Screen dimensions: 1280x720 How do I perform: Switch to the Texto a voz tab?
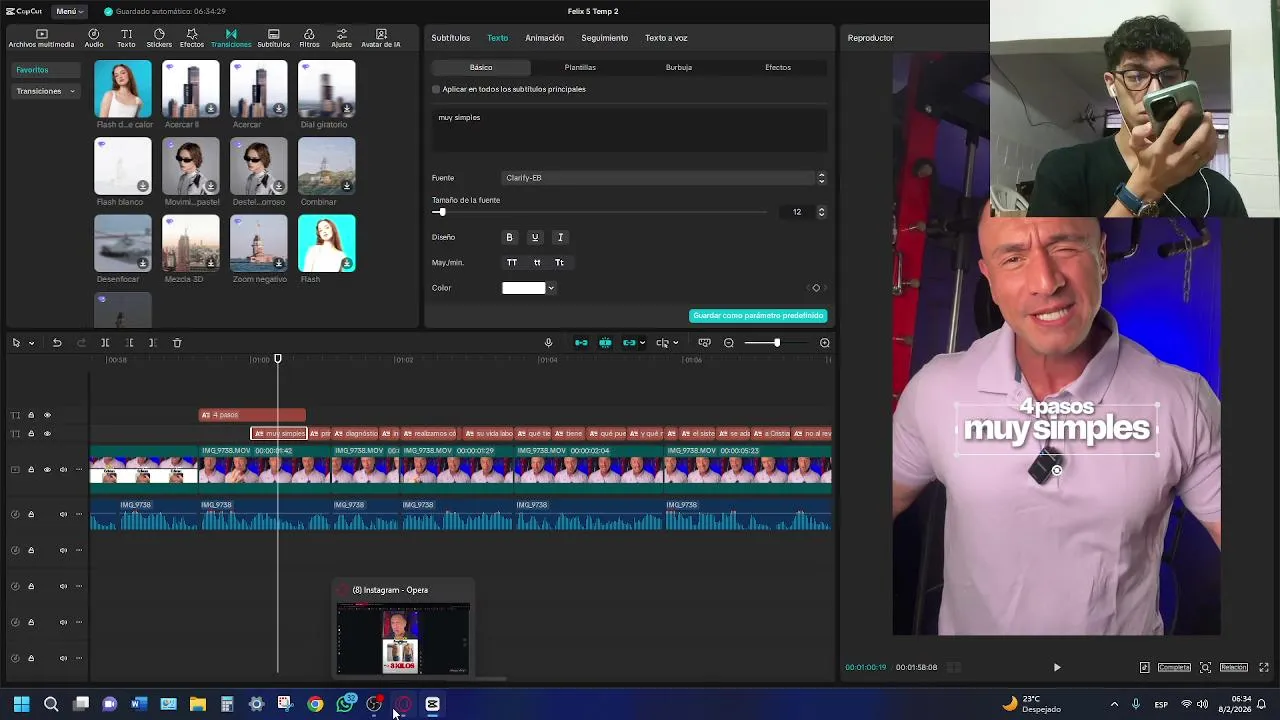(x=666, y=38)
